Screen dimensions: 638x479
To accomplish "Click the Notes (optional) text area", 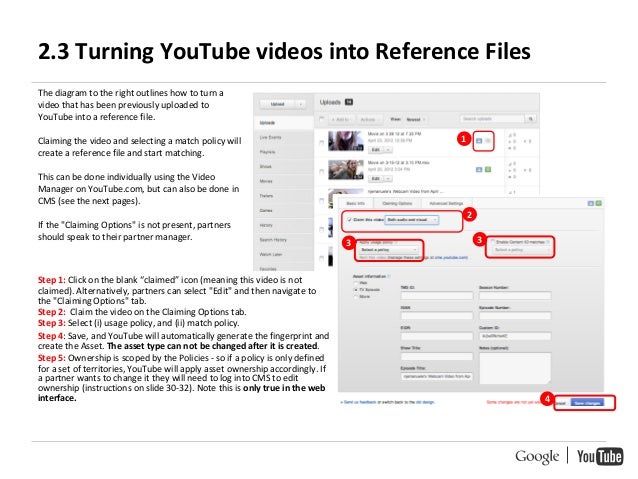I will point(515,368).
